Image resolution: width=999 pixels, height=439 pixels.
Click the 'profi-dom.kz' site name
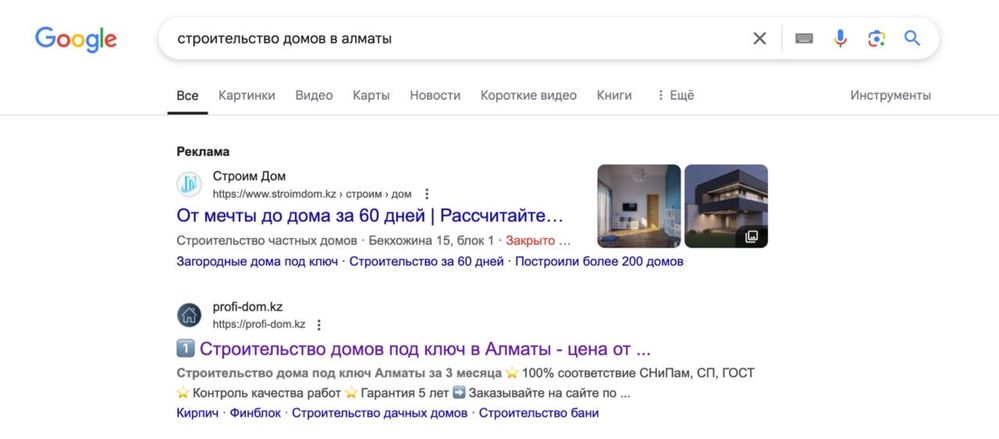[247, 307]
